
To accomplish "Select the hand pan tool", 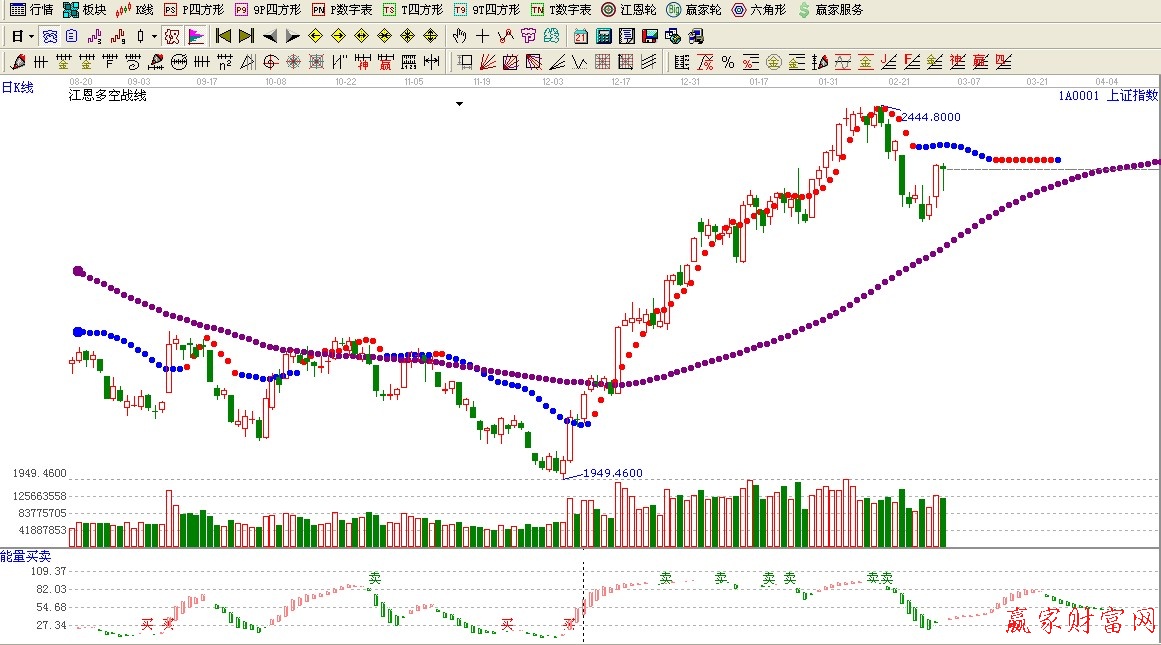I will (x=459, y=36).
